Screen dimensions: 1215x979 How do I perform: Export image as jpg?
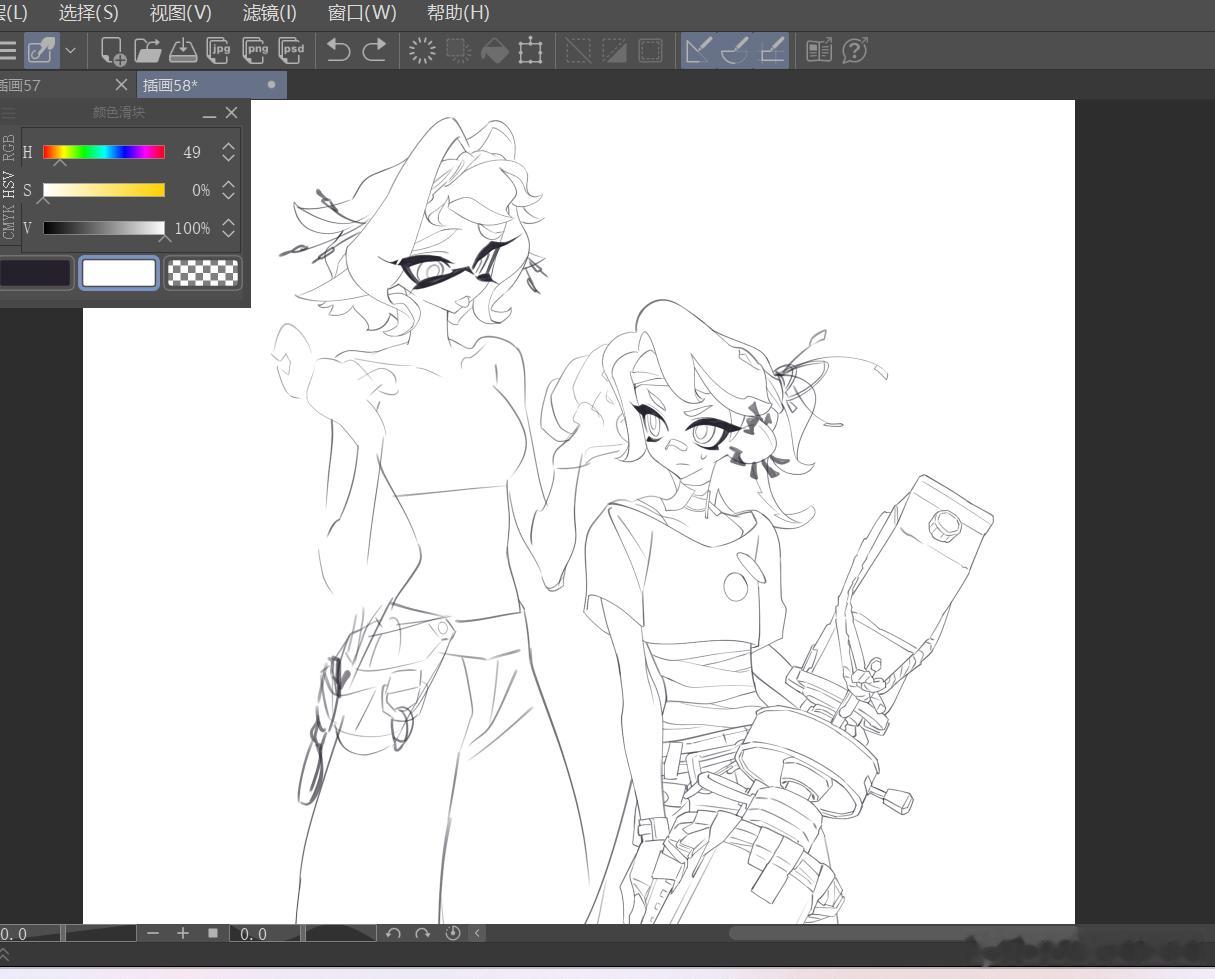coord(219,50)
